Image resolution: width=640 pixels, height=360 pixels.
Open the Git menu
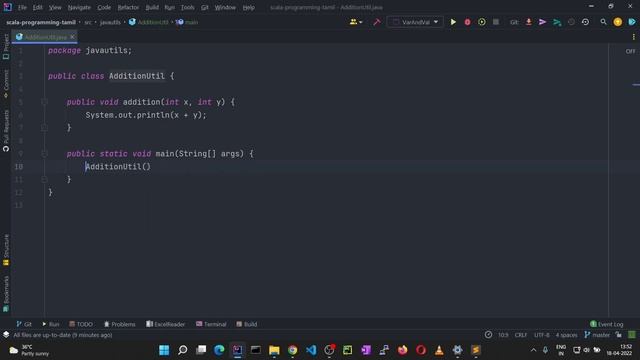coord(204,7)
